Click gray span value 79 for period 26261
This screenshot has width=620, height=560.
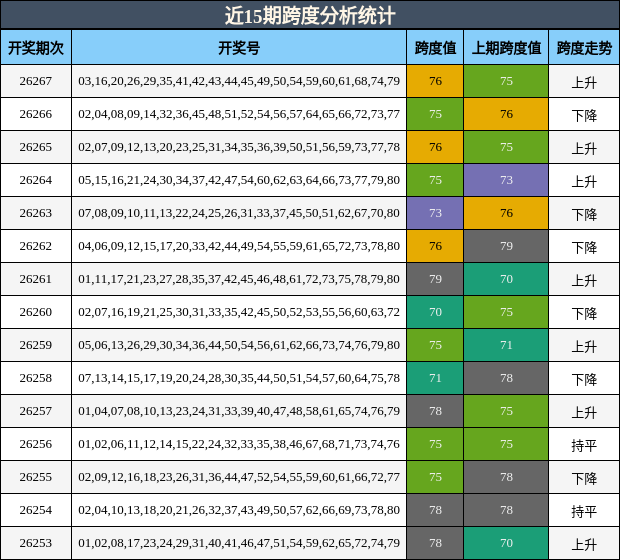(x=435, y=279)
